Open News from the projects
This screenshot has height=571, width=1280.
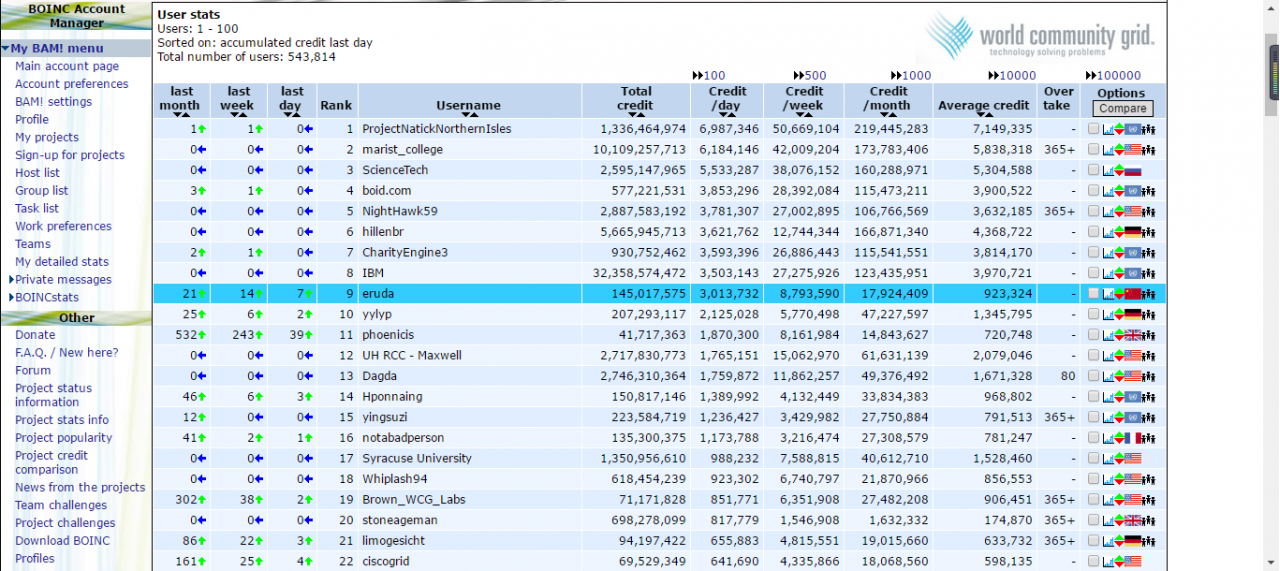(80, 488)
